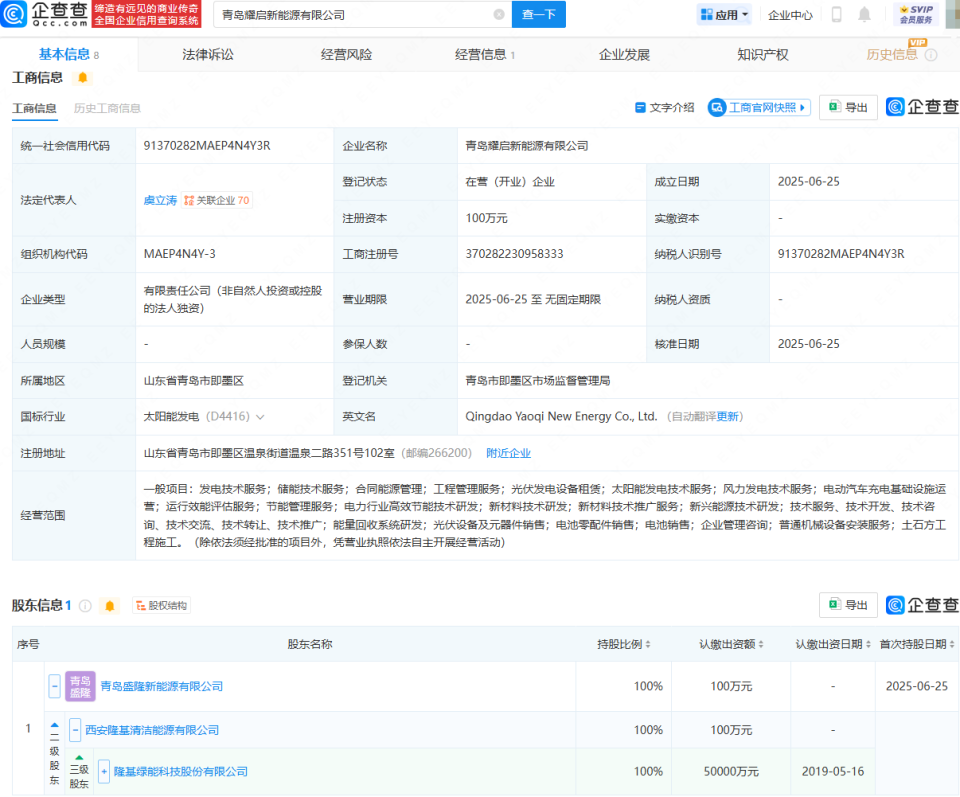Open 文字介绍 text introduction
The image size is (960, 797).
point(665,108)
